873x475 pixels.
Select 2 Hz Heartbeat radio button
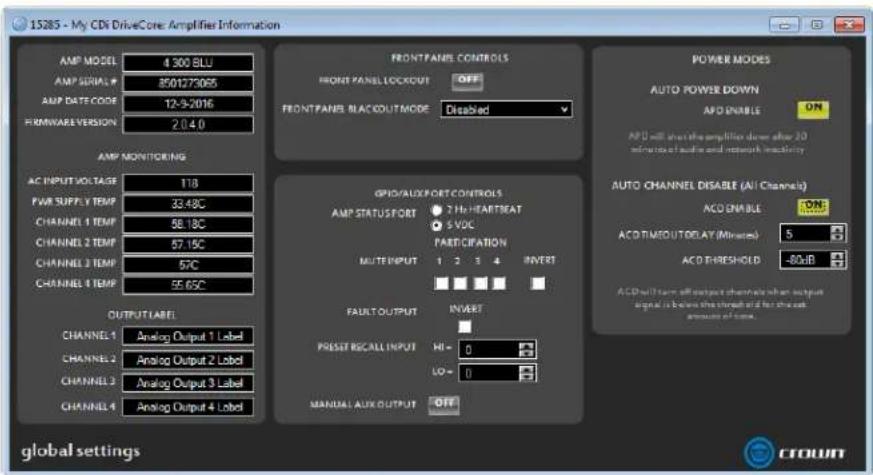pyautogui.click(x=437, y=210)
